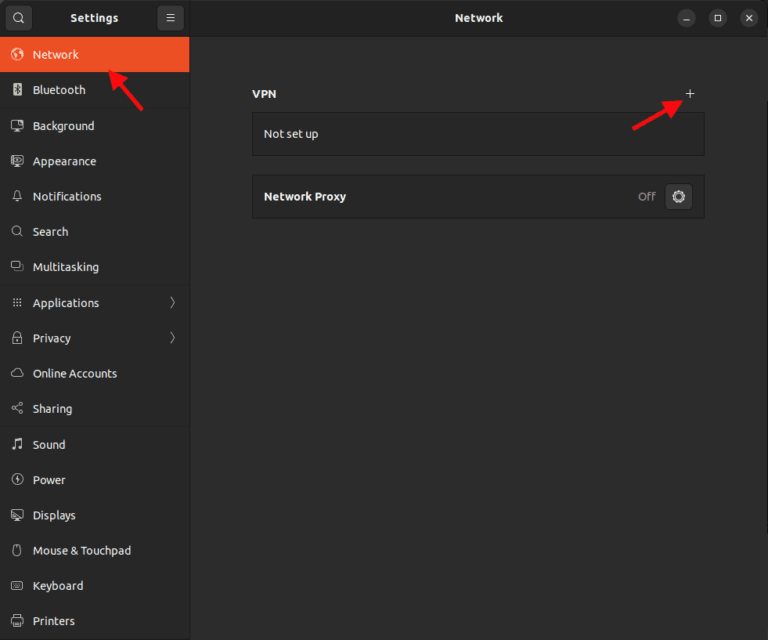Screen dimensions: 768x640
Task: Switch to Multitasking settings
Action: point(65,267)
